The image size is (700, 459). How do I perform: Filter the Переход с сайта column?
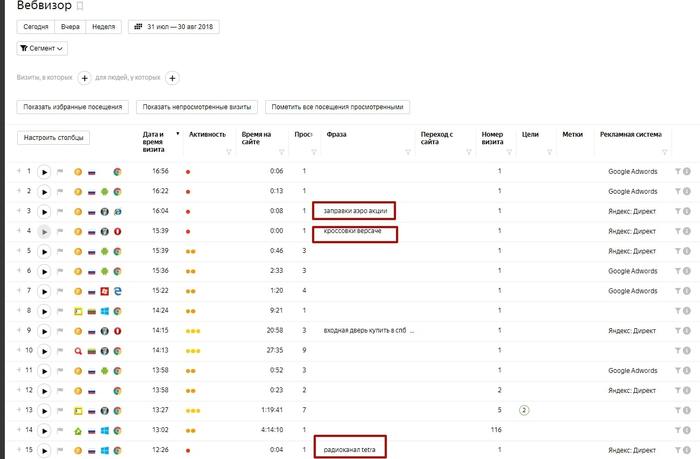click(469, 152)
